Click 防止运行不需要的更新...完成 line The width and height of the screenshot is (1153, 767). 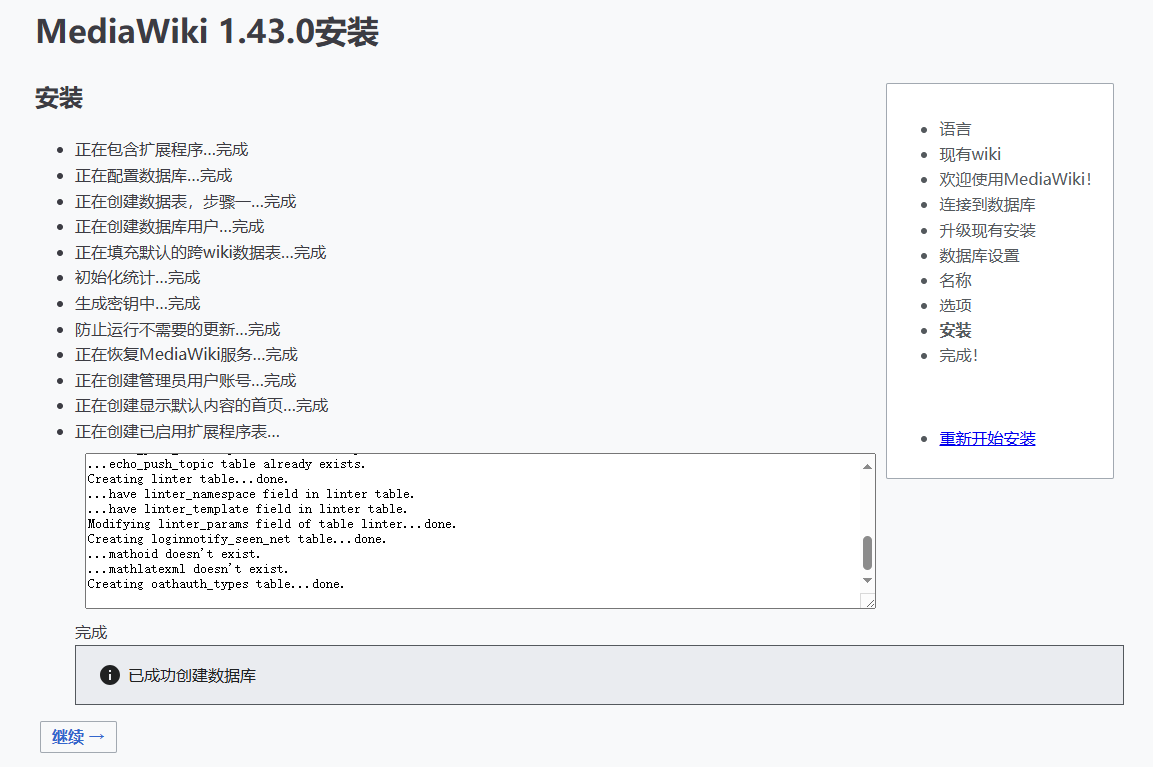point(177,329)
